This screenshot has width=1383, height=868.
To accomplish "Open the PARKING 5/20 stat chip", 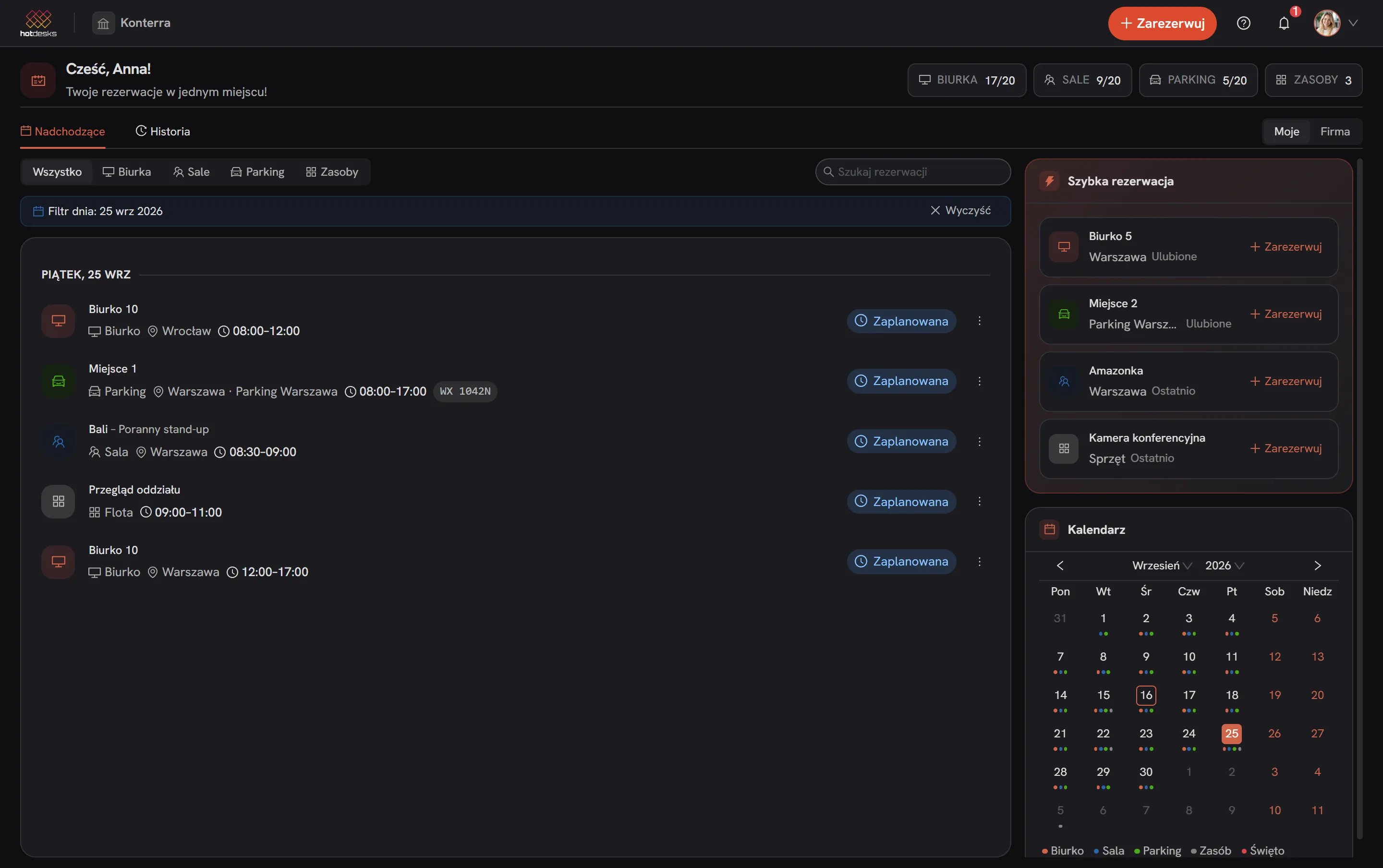I will point(1198,80).
